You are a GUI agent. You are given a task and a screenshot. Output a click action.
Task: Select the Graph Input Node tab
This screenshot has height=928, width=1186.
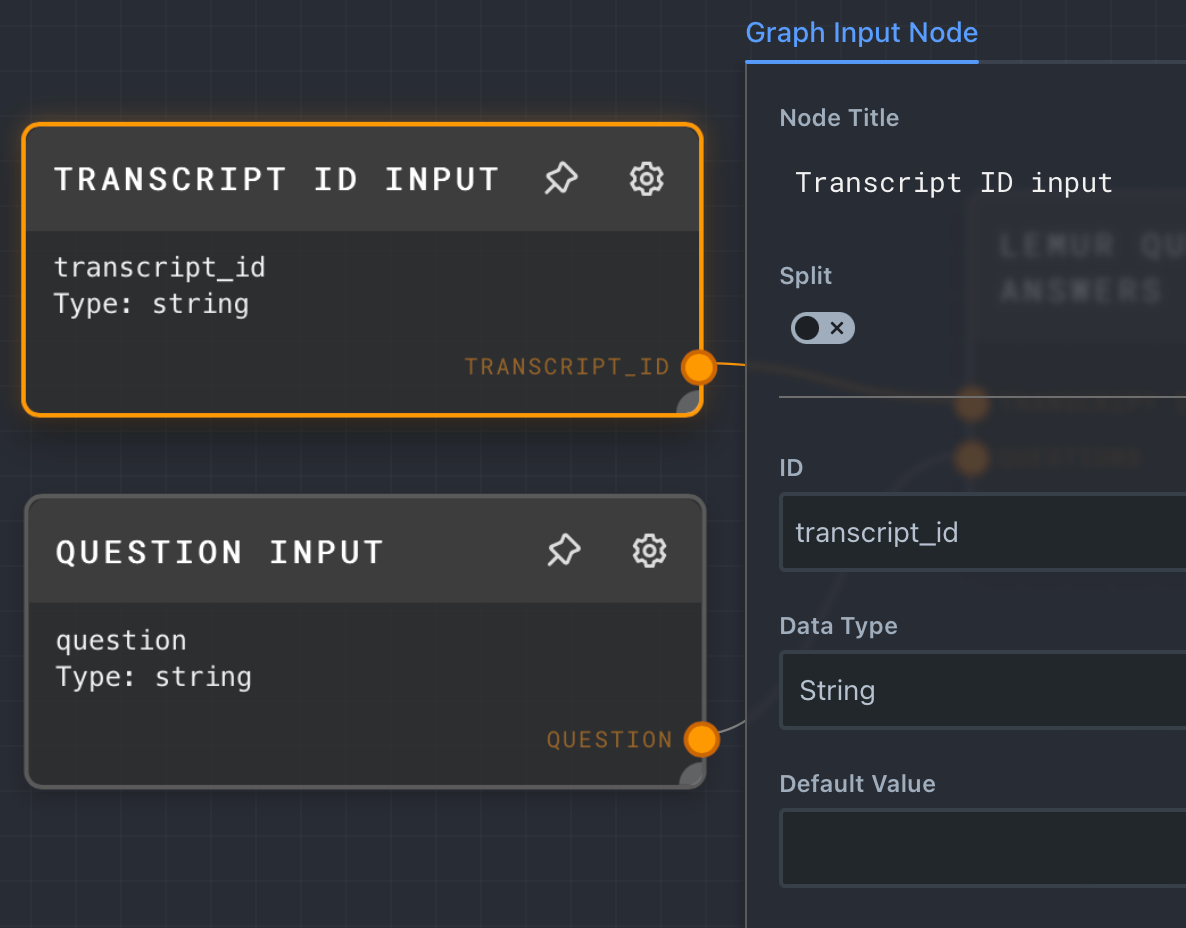pyautogui.click(x=862, y=33)
